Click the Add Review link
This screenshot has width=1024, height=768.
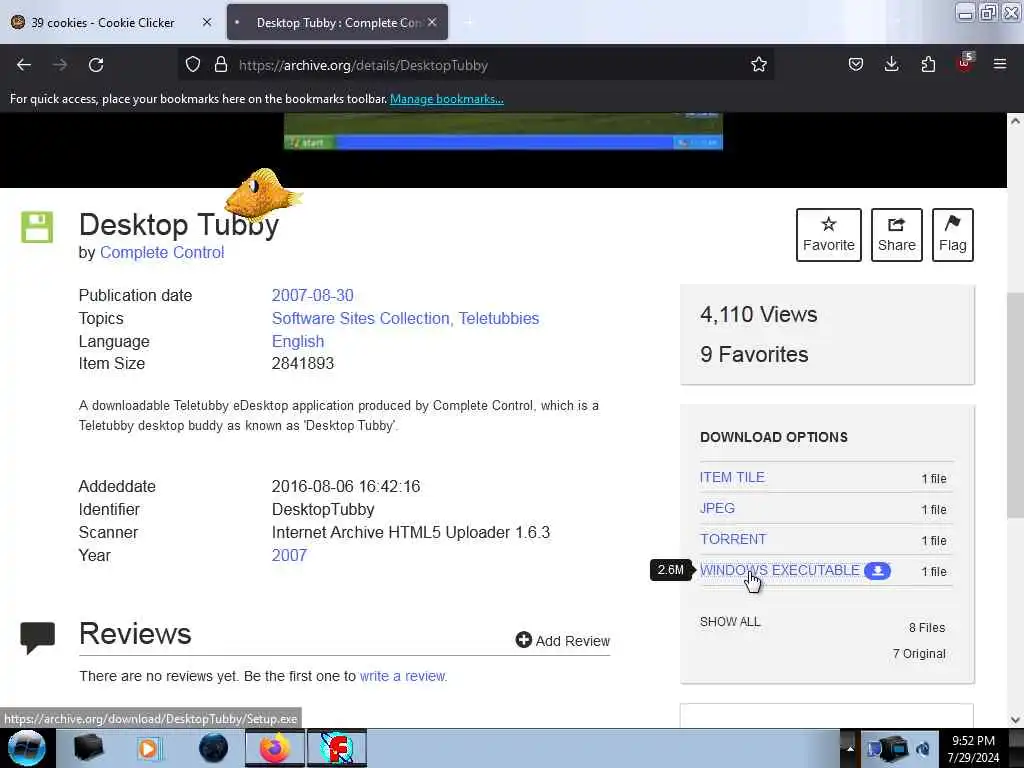coord(562,641)
